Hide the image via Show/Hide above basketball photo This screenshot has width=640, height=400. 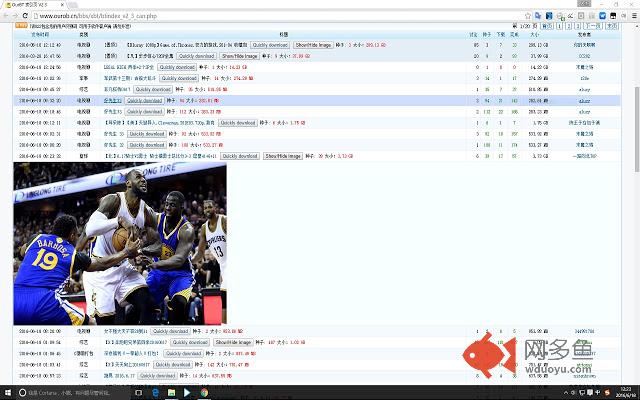(x=283, y=156)
